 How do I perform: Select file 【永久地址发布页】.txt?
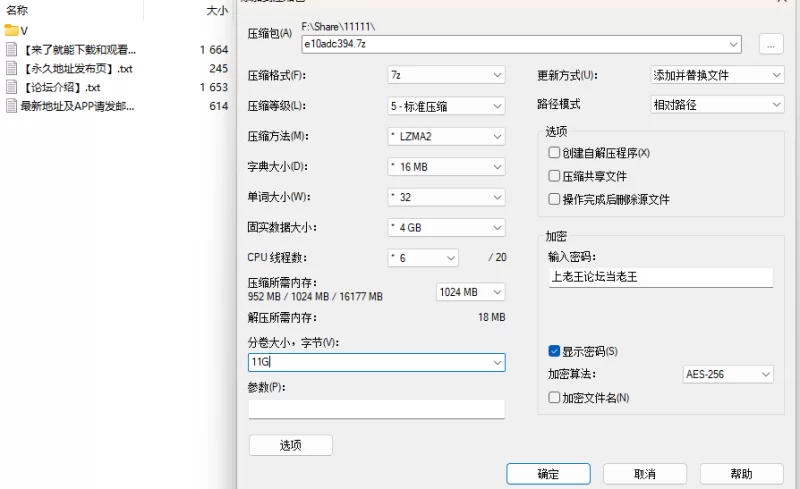coord(78,68)
